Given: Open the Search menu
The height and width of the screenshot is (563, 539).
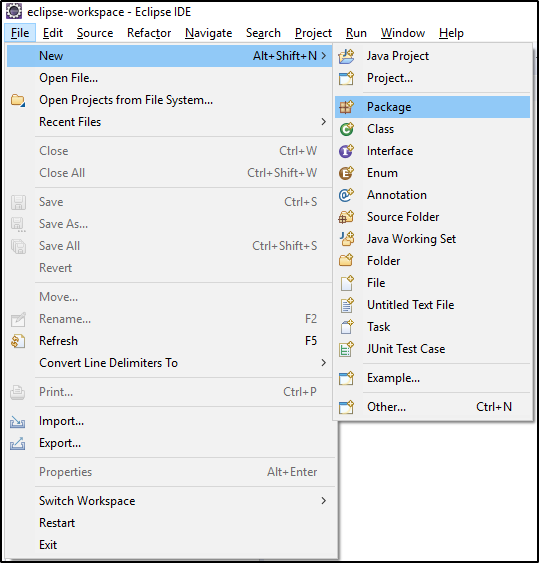Looking at the screenshot, I should point(263,33).
